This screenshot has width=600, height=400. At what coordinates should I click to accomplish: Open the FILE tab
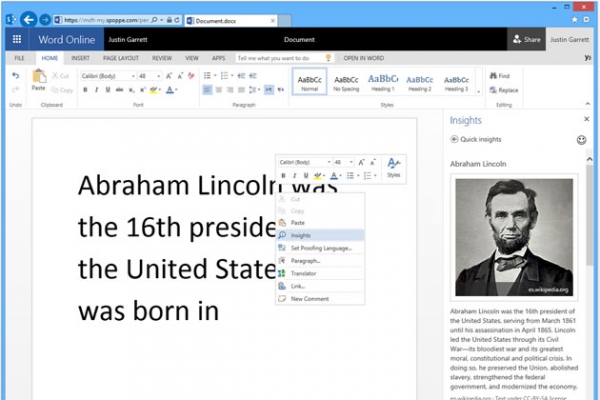[x=19, y=58]
